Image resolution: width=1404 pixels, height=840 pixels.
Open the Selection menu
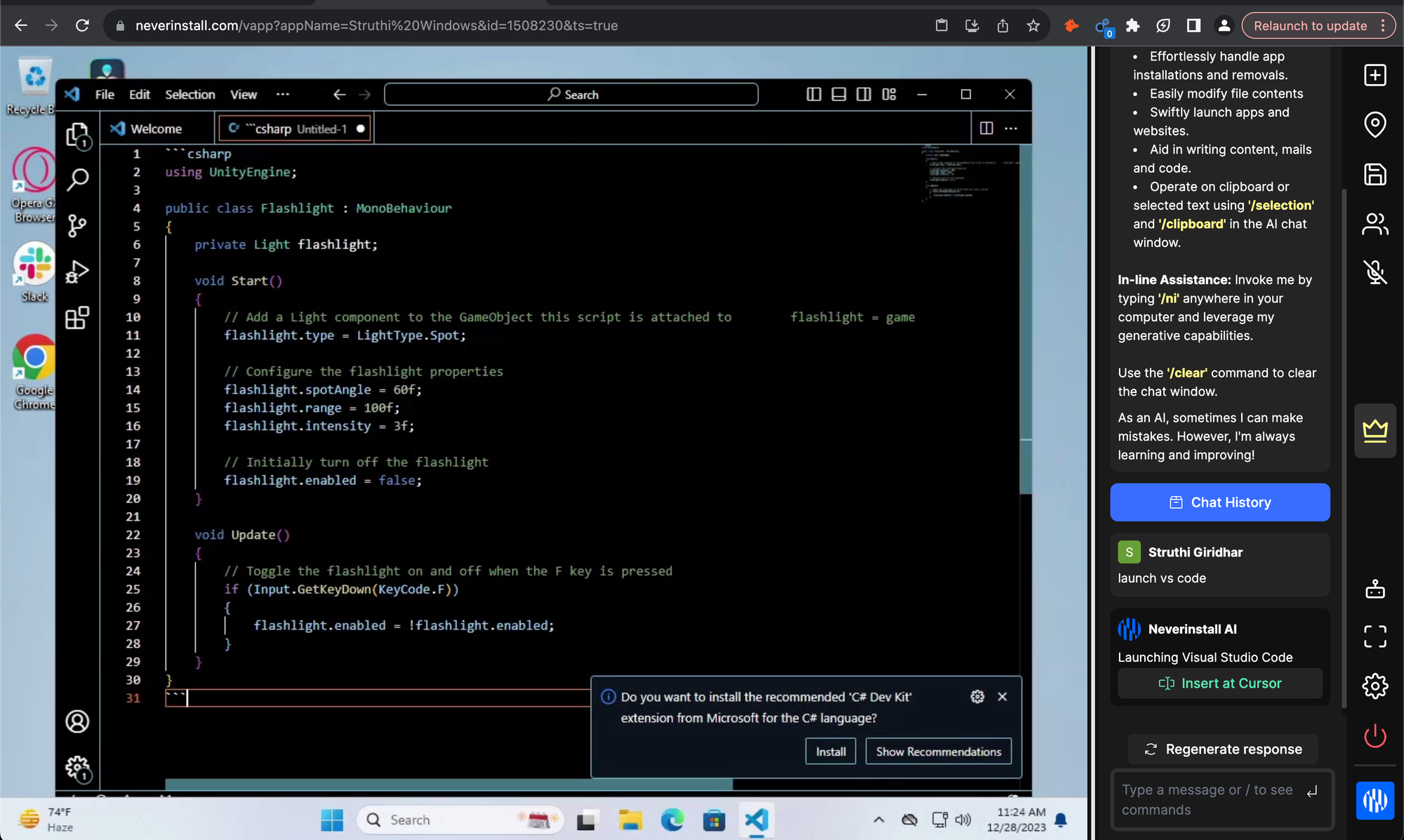pyautogui.click(x=190, y=94)
